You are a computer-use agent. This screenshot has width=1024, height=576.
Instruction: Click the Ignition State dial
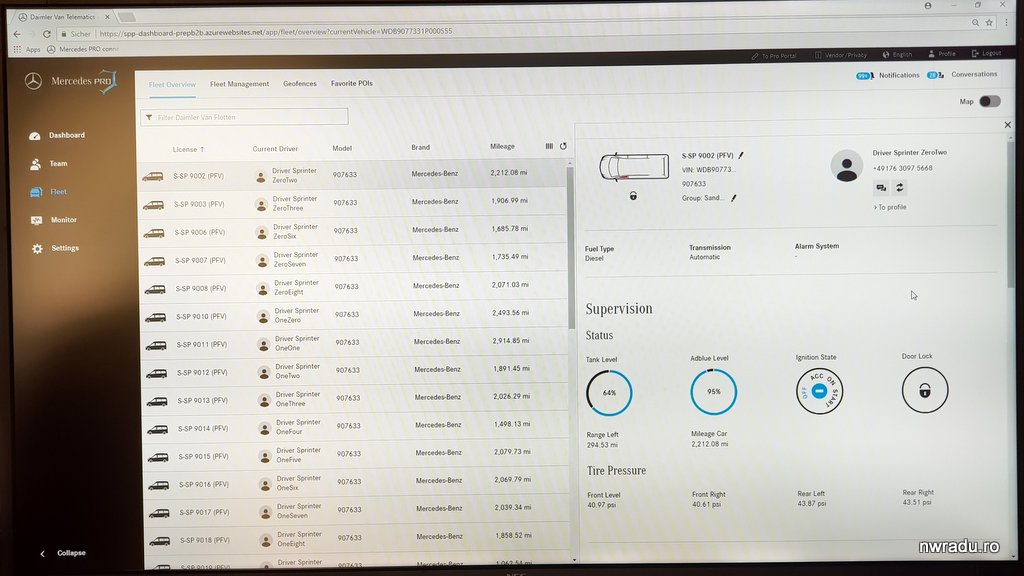click(x=819, y=391)
